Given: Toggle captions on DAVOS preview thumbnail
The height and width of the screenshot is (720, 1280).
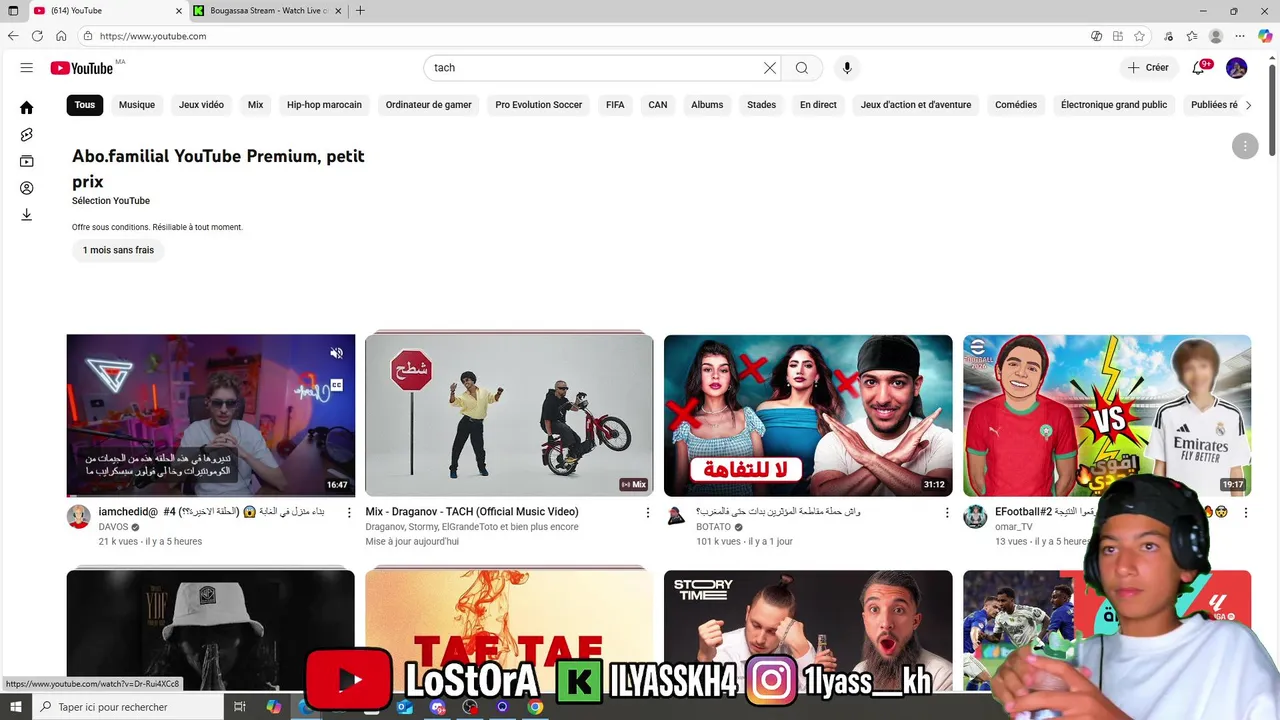Looking at the screenshot, I should click(x=337, y=385).
